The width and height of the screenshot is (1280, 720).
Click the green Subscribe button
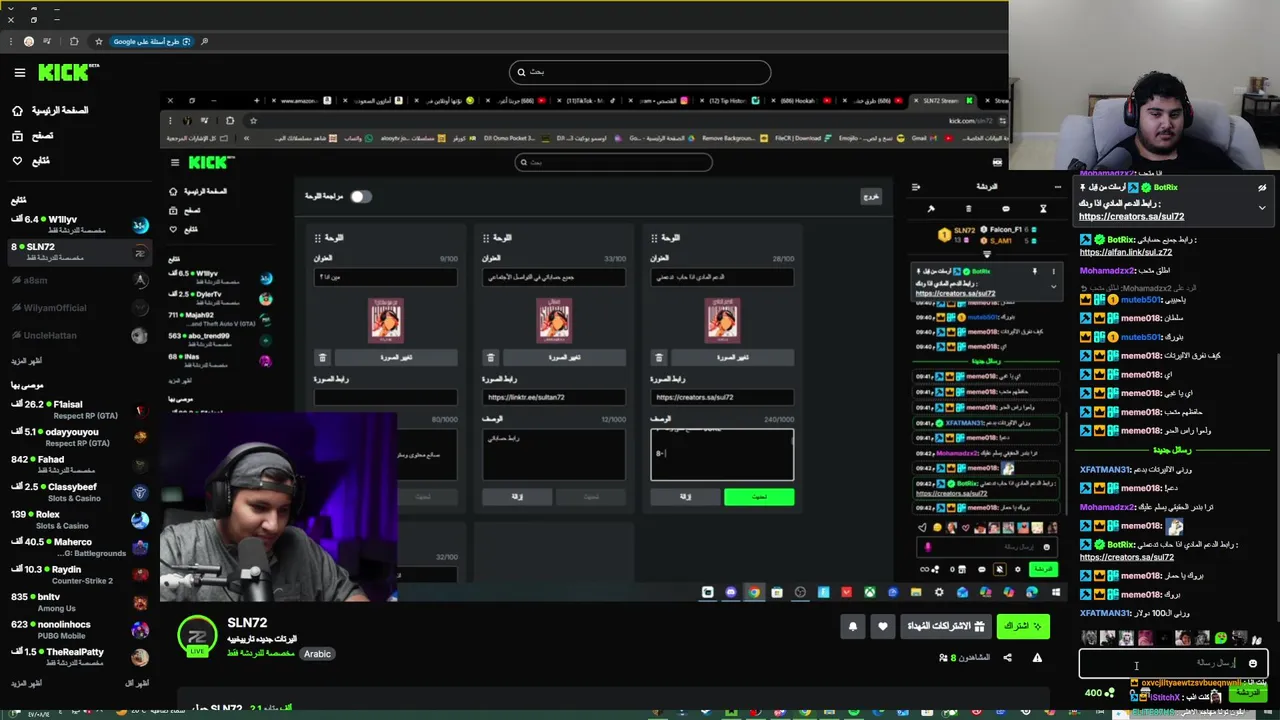pos(1023,626)
